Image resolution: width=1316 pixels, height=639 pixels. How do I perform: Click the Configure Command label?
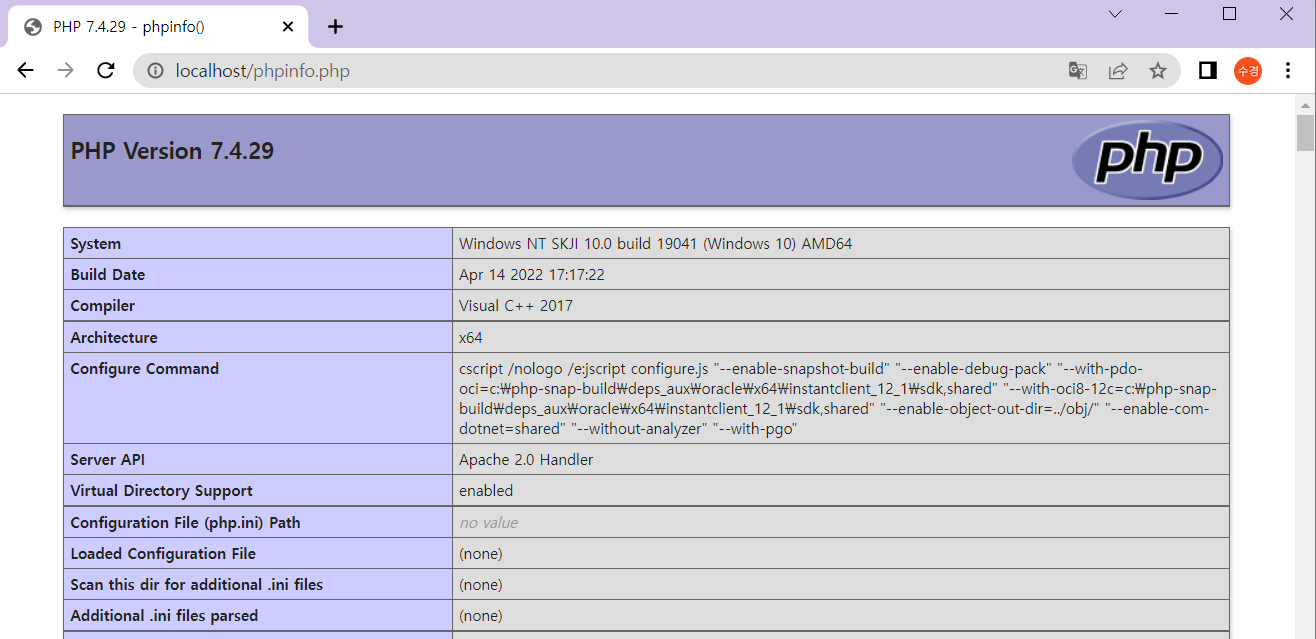(145, 369)
